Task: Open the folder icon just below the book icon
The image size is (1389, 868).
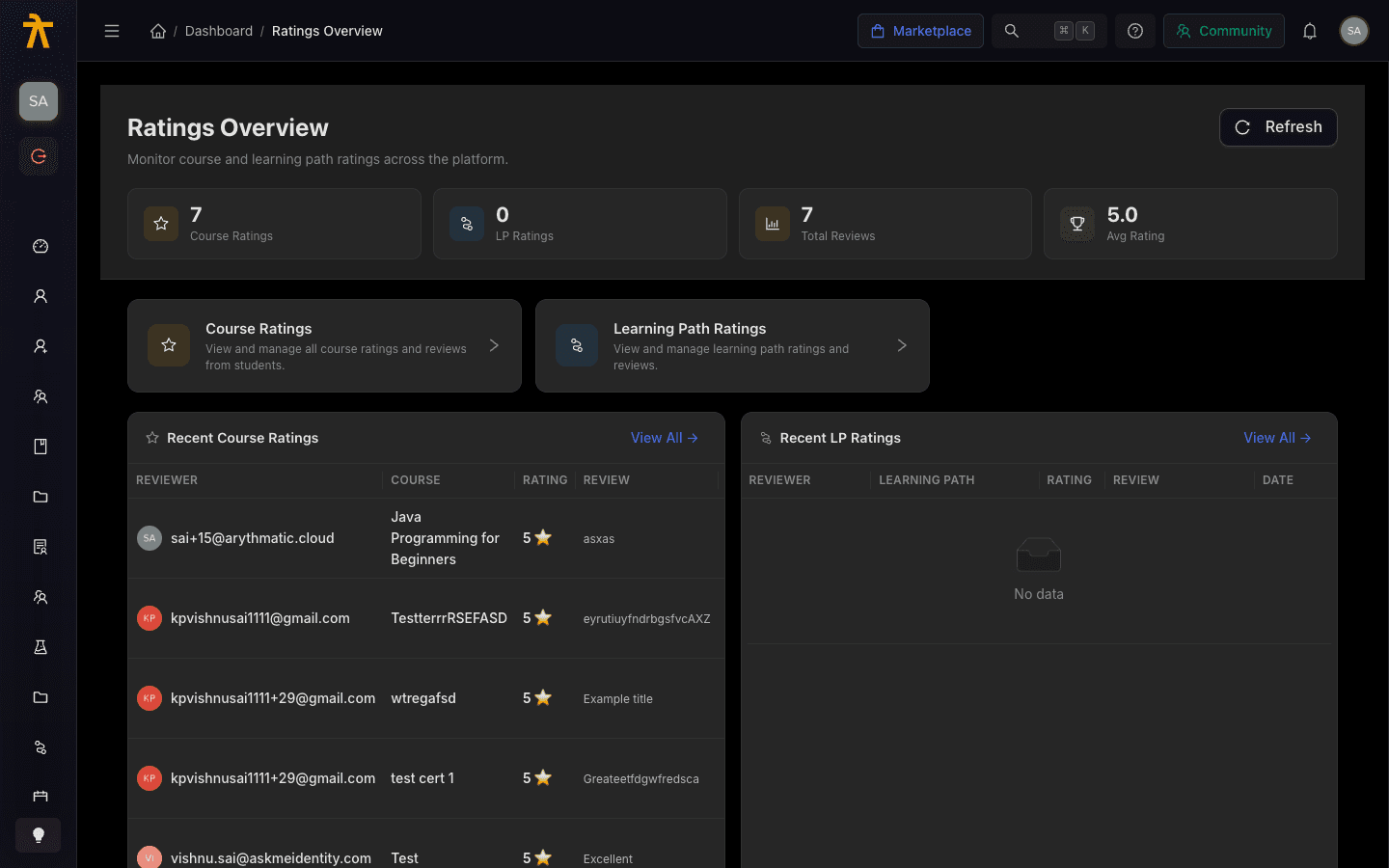Action: [41, 497]
